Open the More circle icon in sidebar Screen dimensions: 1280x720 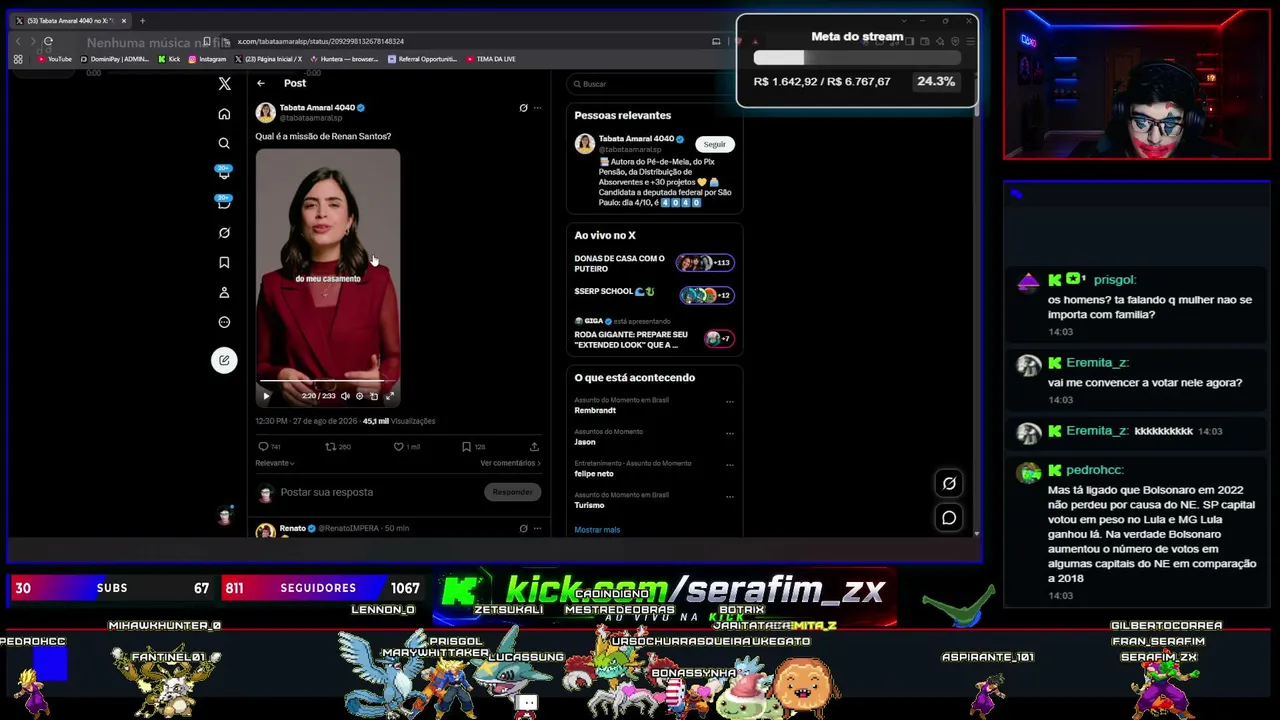tap(224, 322)
